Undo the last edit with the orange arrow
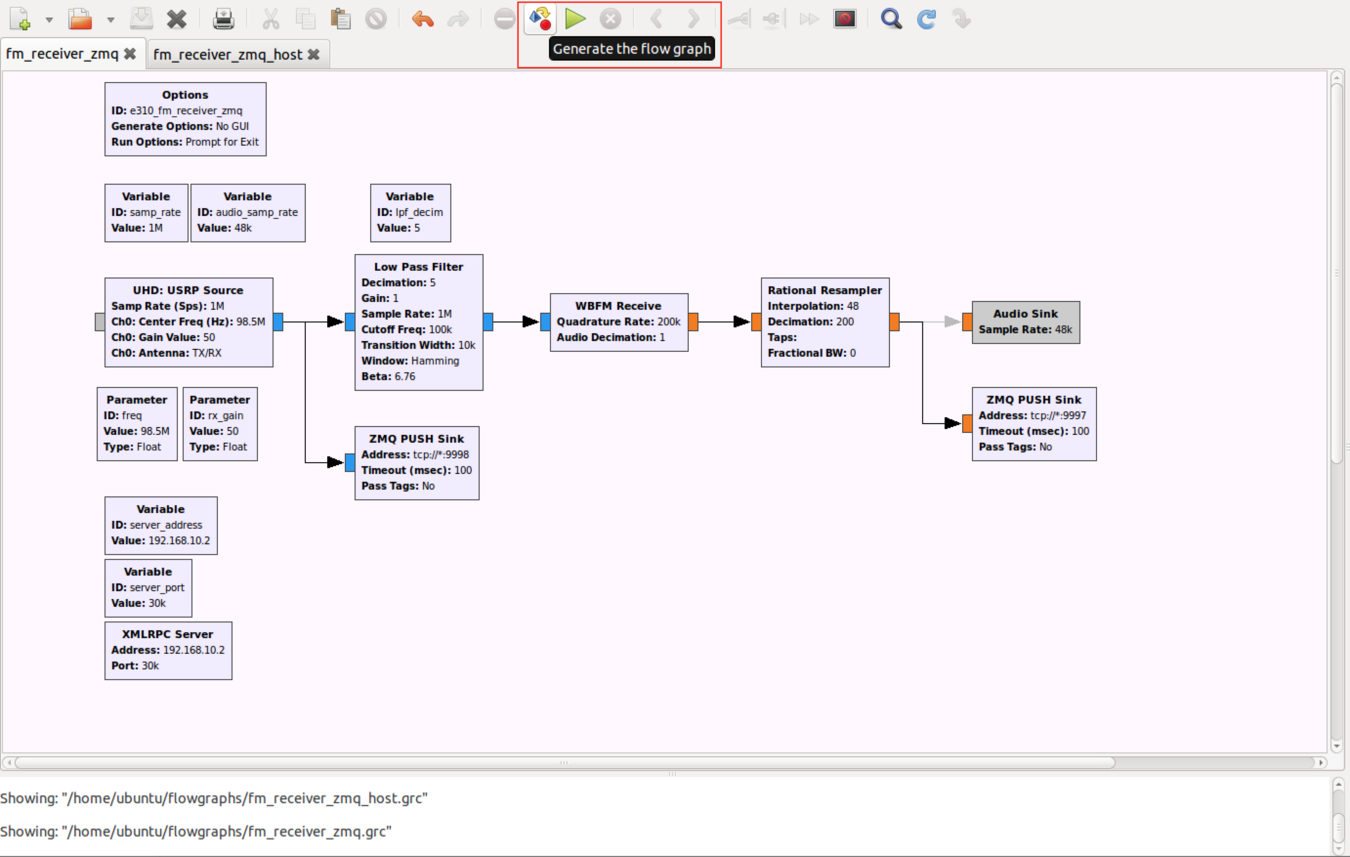Viewport: 1350px width, 857px height. coord(423,19)
